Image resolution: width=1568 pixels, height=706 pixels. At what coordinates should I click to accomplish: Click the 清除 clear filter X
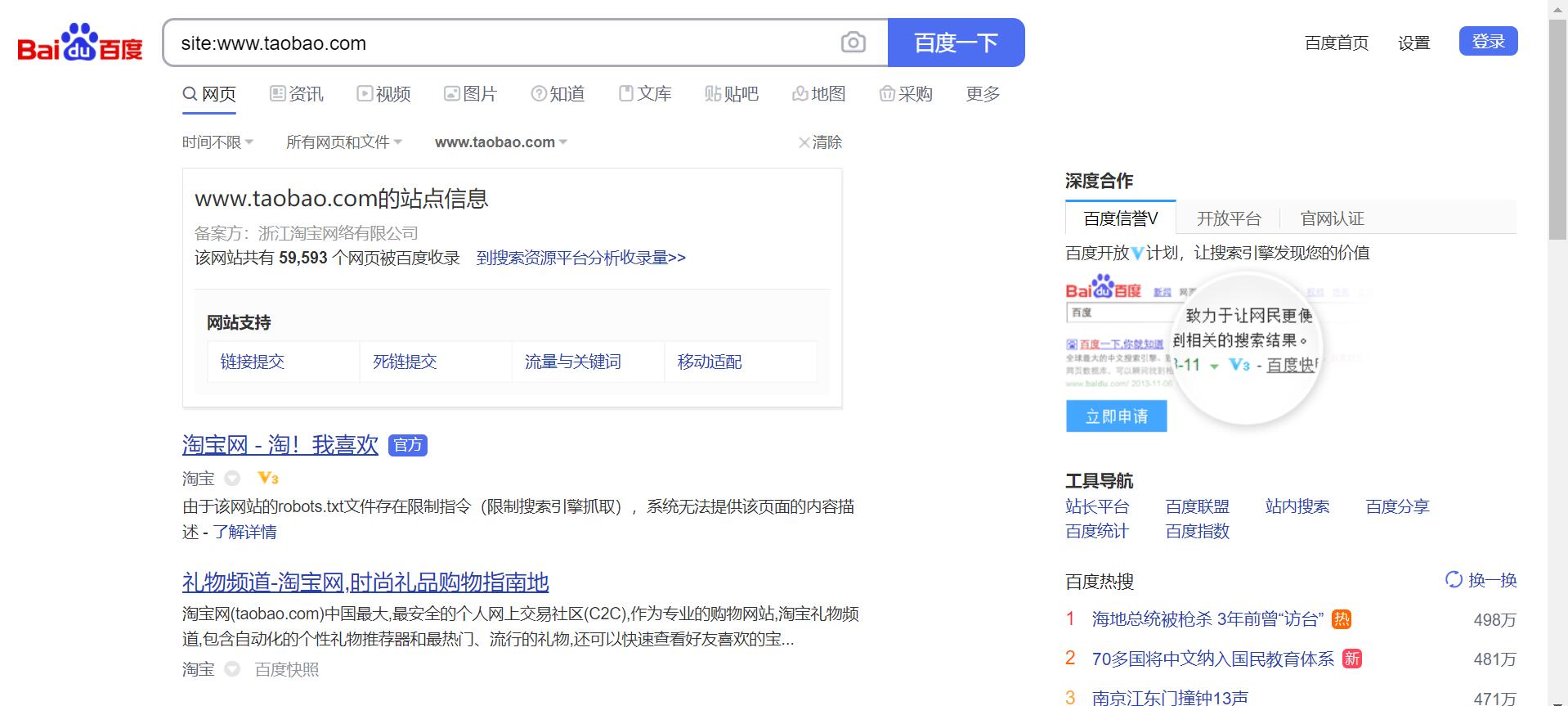coord(820,142)
